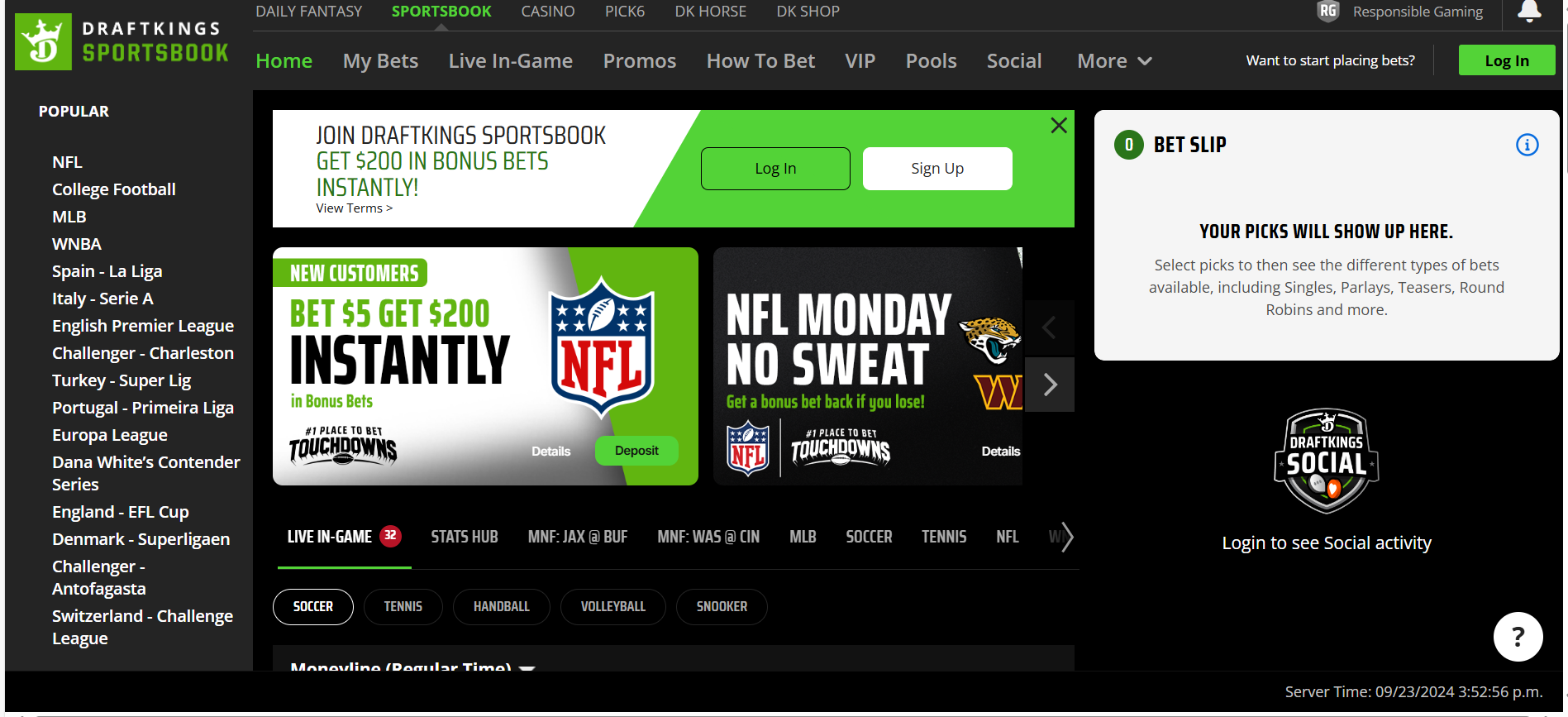
Task: Open College Football in the Popular sidebar
Action: coord(114,189)
